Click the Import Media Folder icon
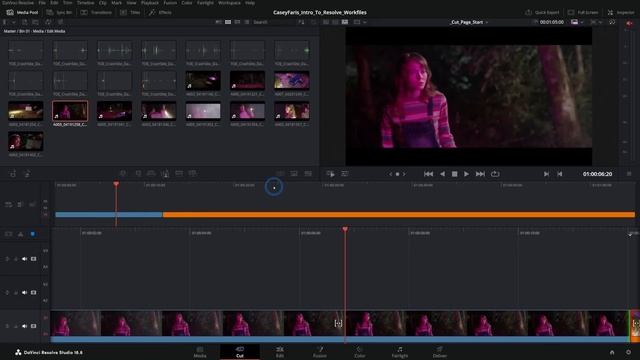 pyautogui.click(x=36, y=22)
